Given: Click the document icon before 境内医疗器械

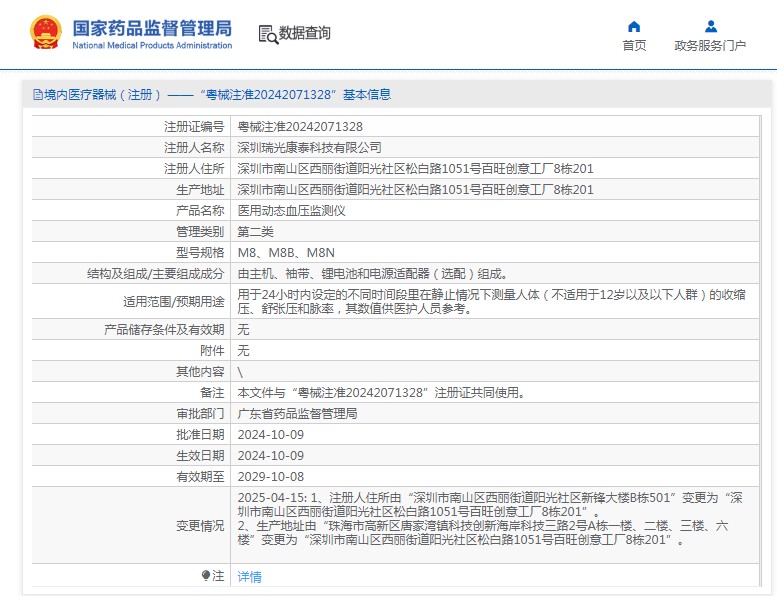Looking at the screenshot, I should [x=37, y=95].
